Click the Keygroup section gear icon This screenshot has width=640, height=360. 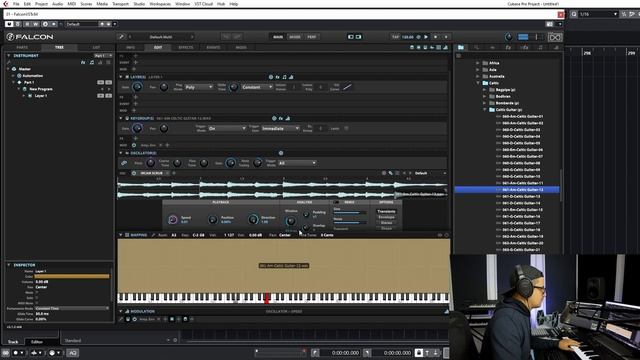[274, 118]
